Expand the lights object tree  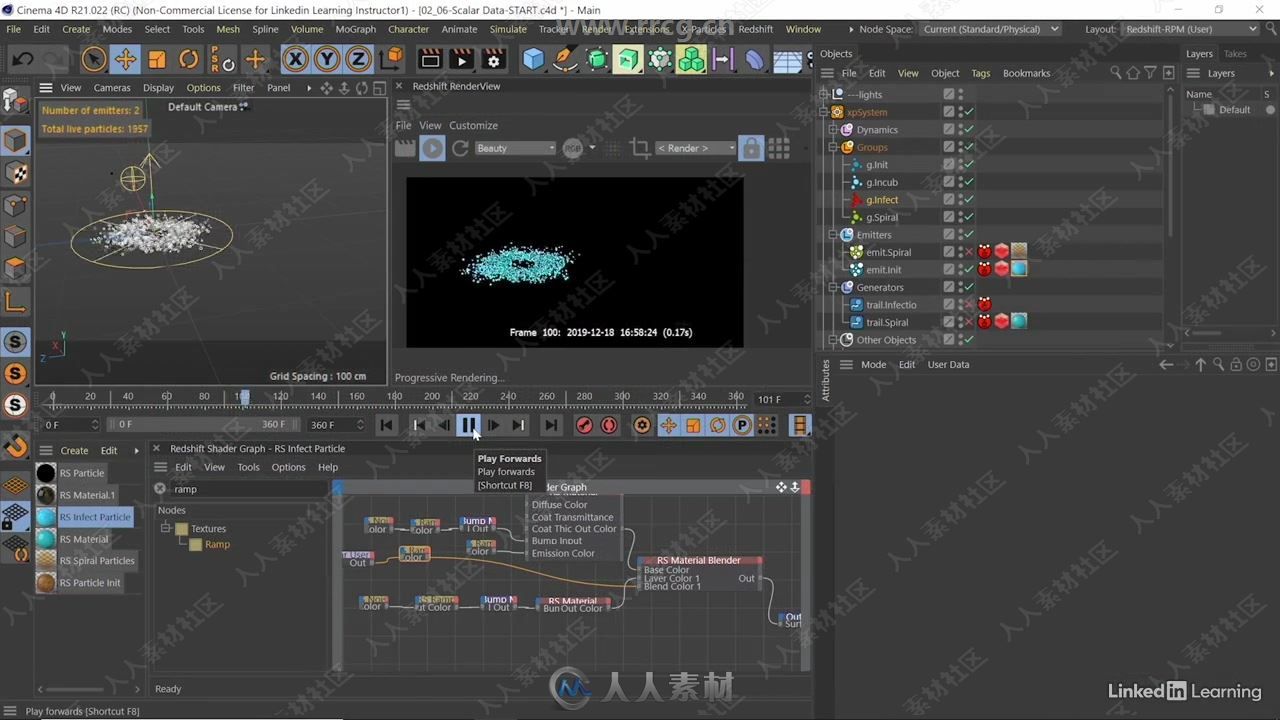coord(825,95)
